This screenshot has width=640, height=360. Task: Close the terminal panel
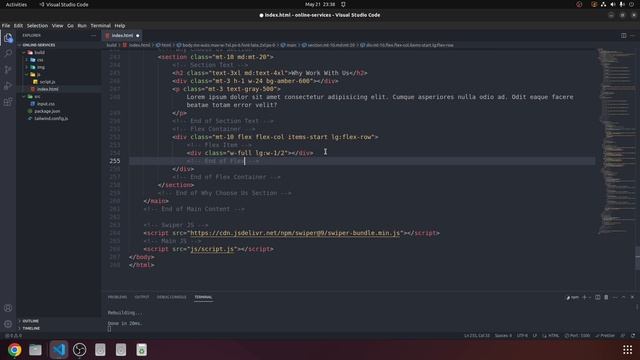(x=632, y=297)
